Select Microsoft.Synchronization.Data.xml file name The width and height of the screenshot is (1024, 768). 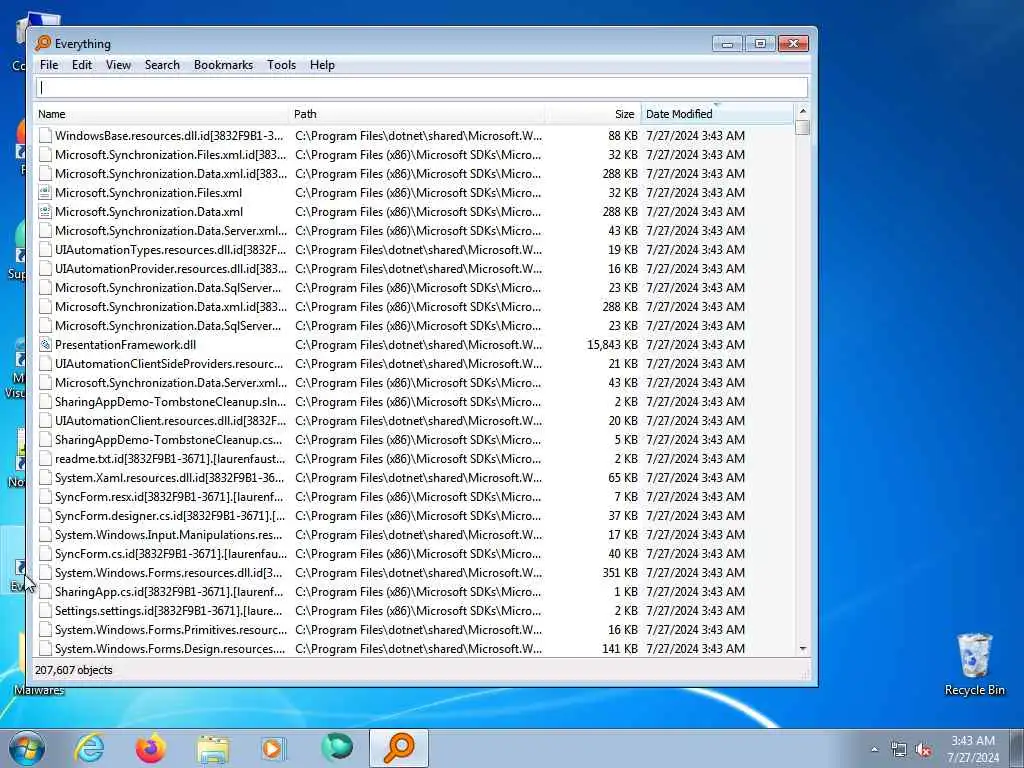tap(149, 212)
